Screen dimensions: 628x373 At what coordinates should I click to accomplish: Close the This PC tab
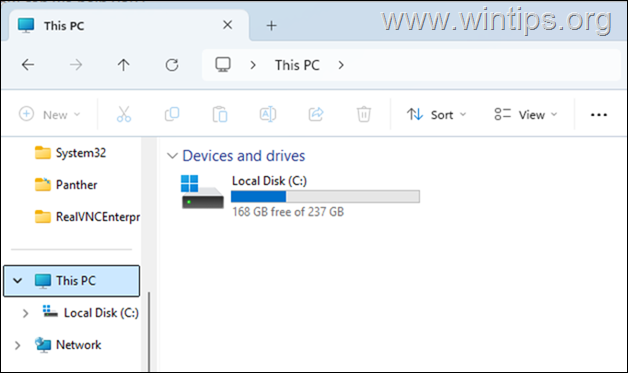[227, 25]
